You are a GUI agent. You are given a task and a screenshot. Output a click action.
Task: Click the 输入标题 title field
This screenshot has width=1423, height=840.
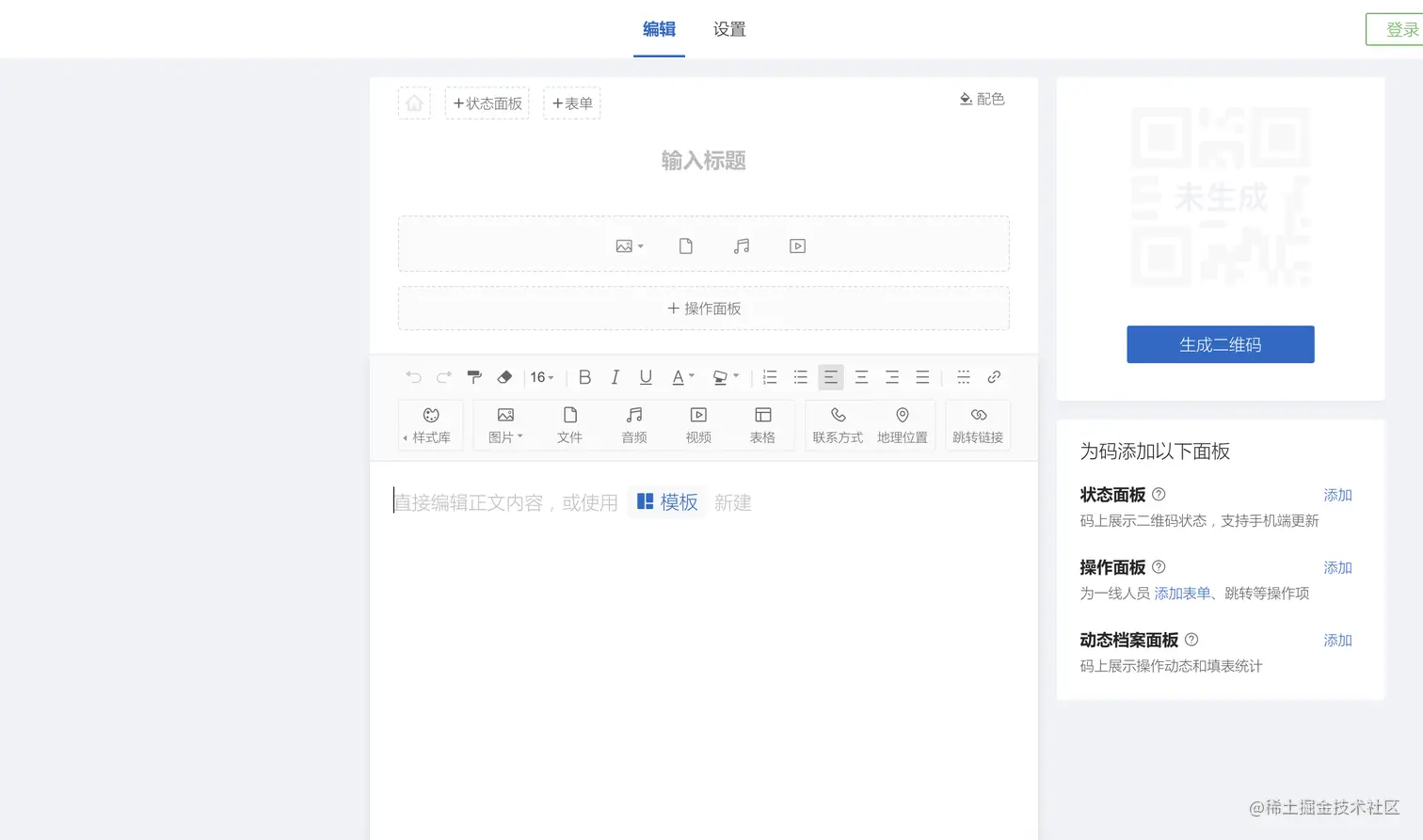point(704,161)
